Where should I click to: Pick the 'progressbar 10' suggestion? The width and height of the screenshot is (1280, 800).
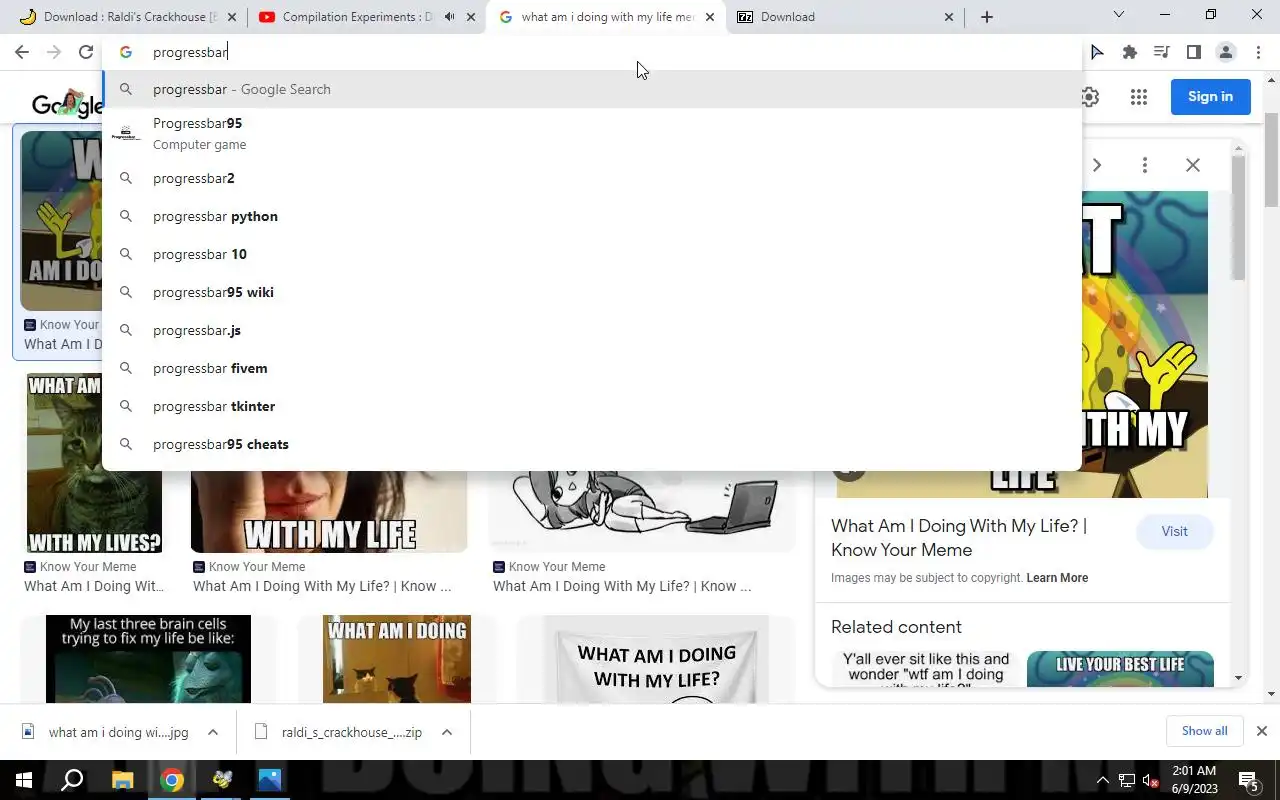(592, 254)
